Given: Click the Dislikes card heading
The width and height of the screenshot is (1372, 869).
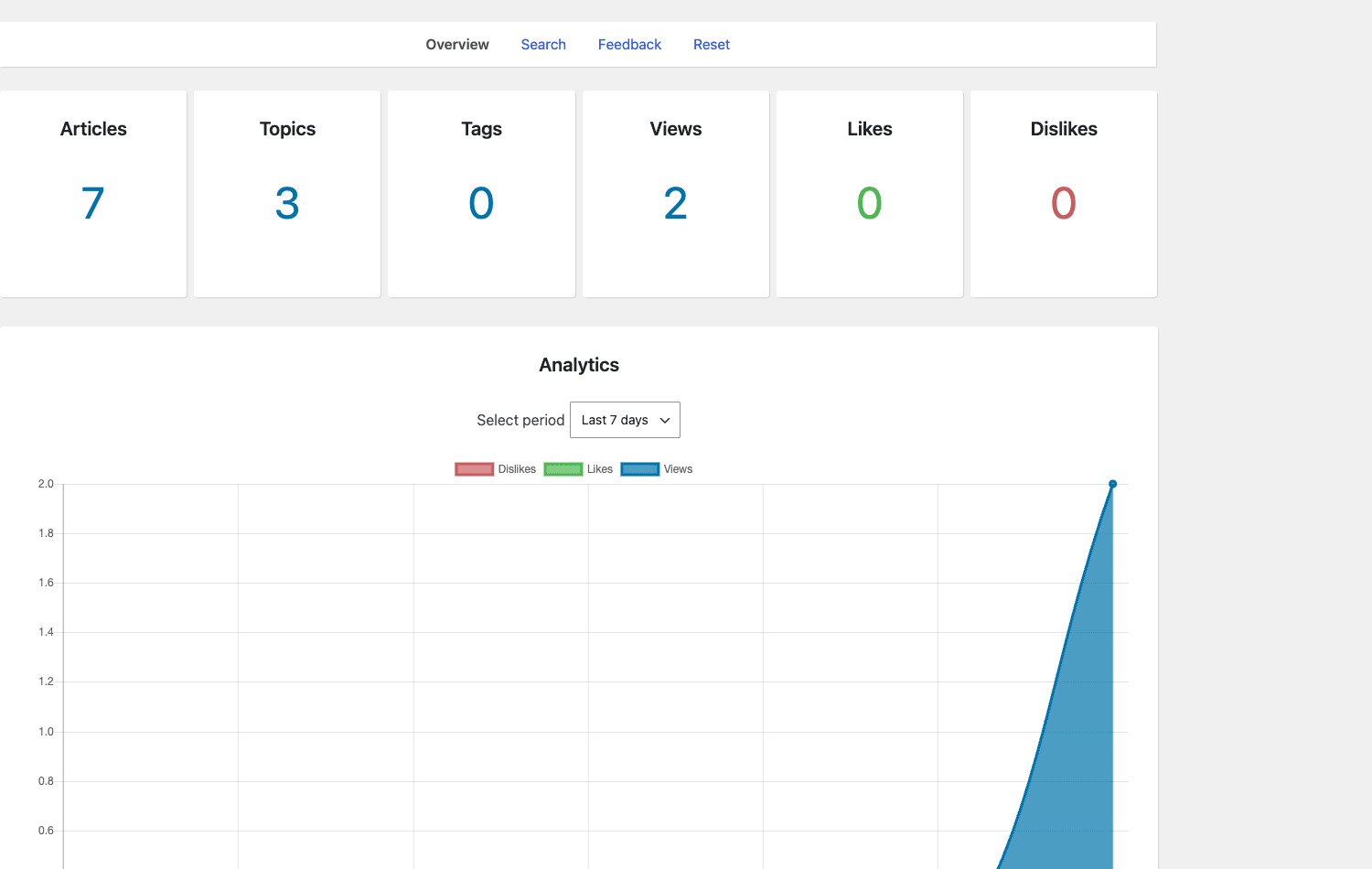Looking at the screenshot, I should (x=1064, y=129).
